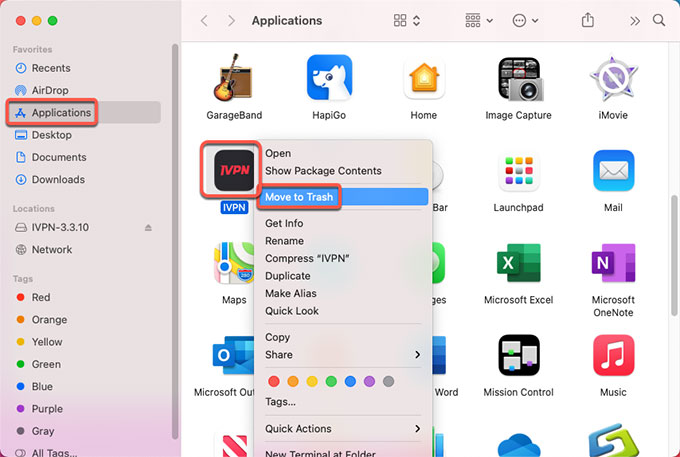Click the Mission Control icon
The image size is (680, 457).
[519, 357]
